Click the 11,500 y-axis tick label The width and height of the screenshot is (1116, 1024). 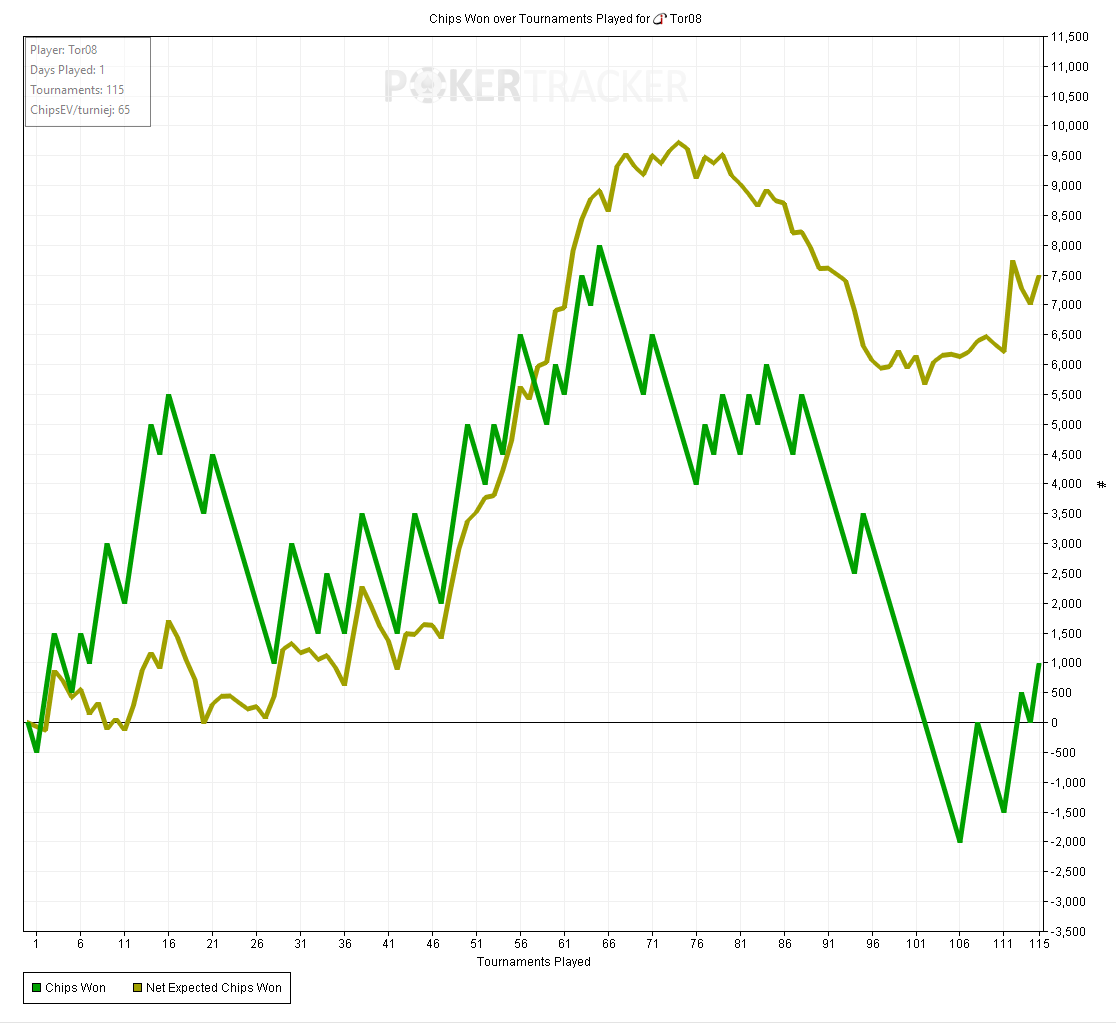(1068, 37)
